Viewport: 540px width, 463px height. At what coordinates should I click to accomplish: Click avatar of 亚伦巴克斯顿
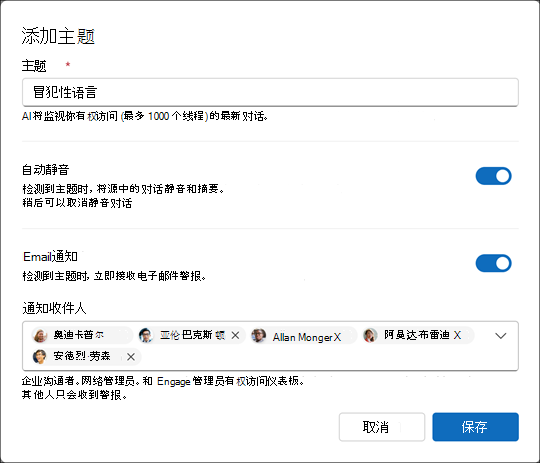(x=146, y=335)
